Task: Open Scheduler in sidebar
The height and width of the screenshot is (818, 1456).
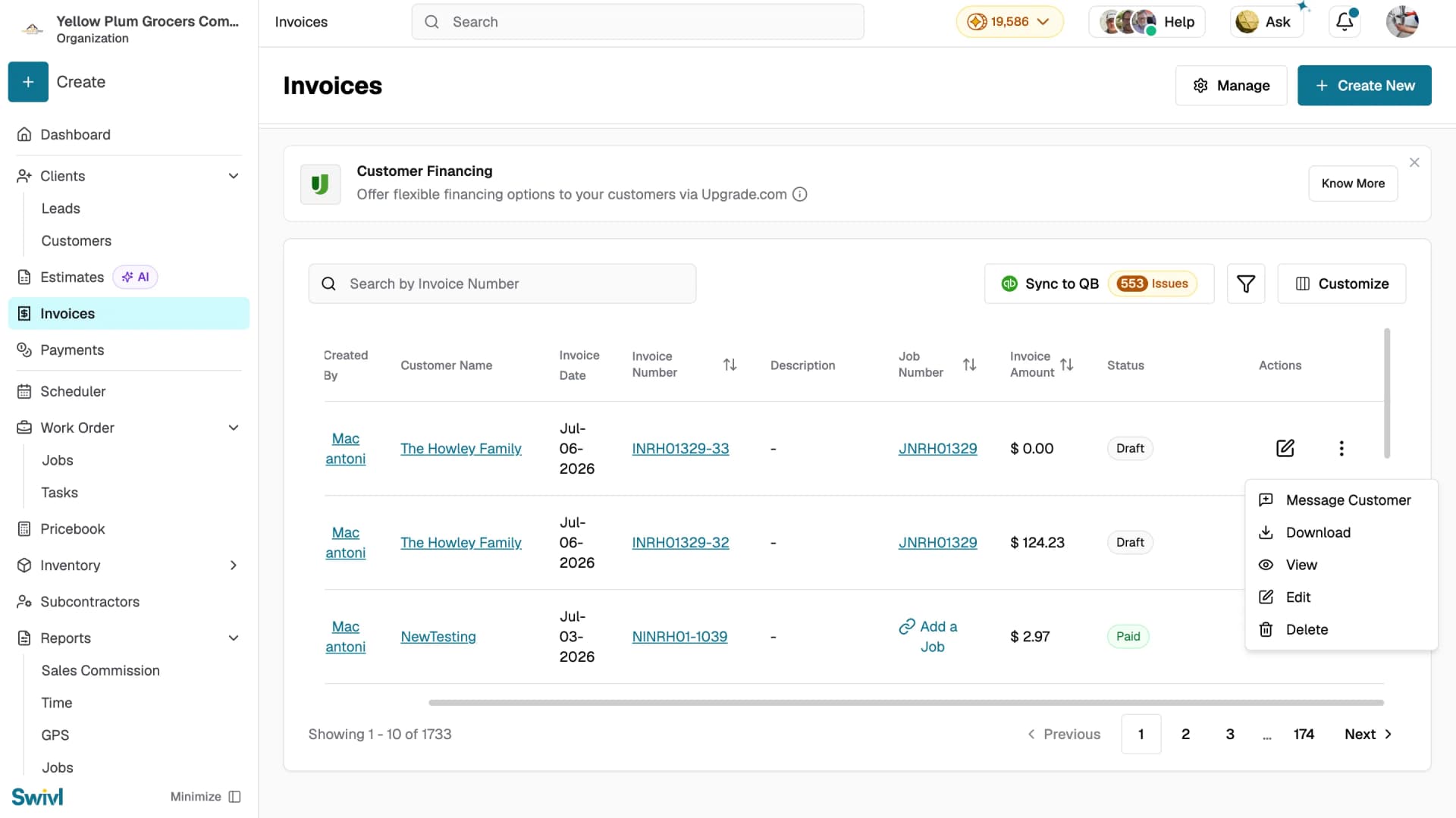Action: [x=73, y=392]
